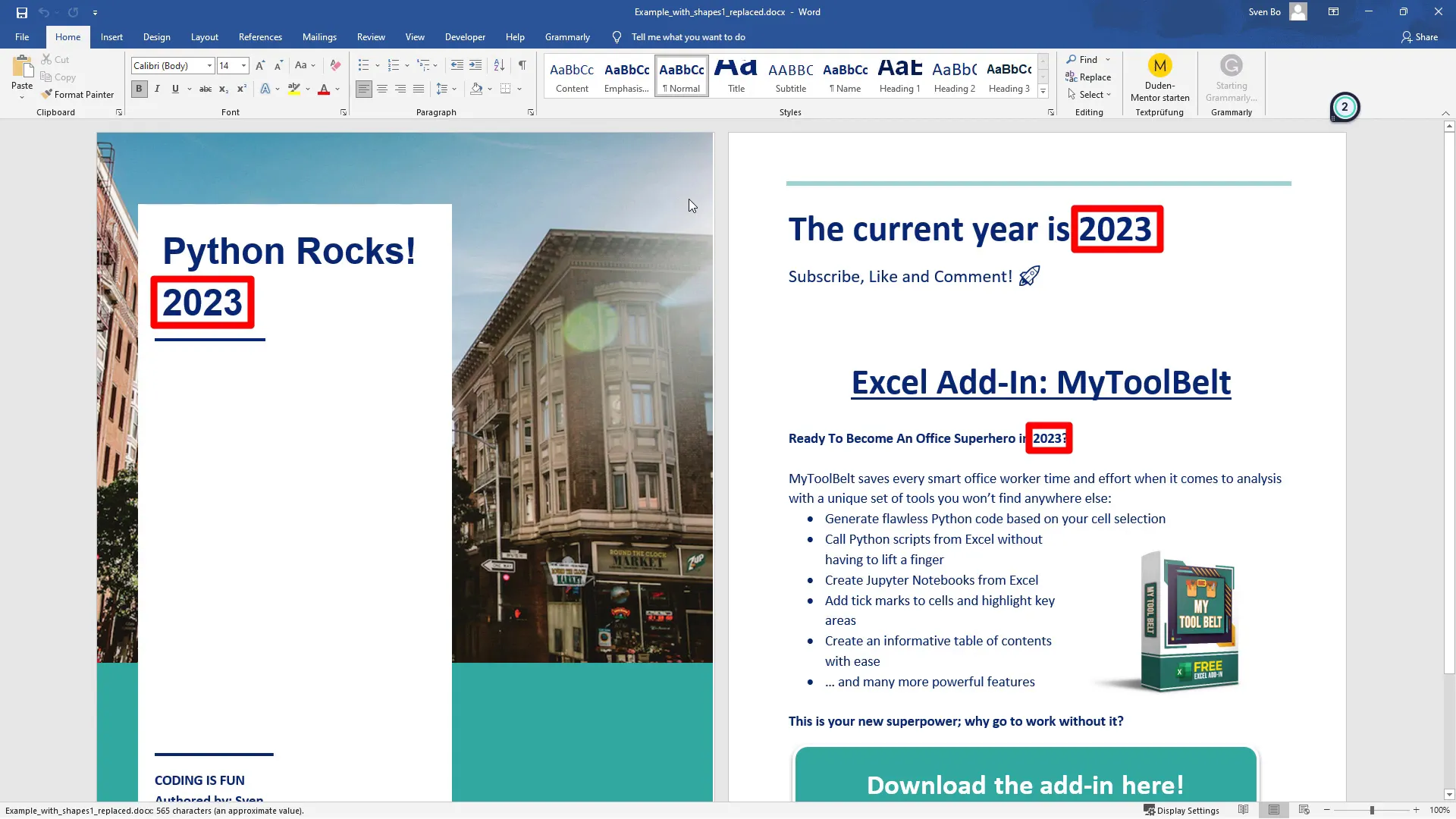Expand the Styles gallery more arrow
The height and width of the screenshot is (819, 1456).
(x=1043, y=92)
